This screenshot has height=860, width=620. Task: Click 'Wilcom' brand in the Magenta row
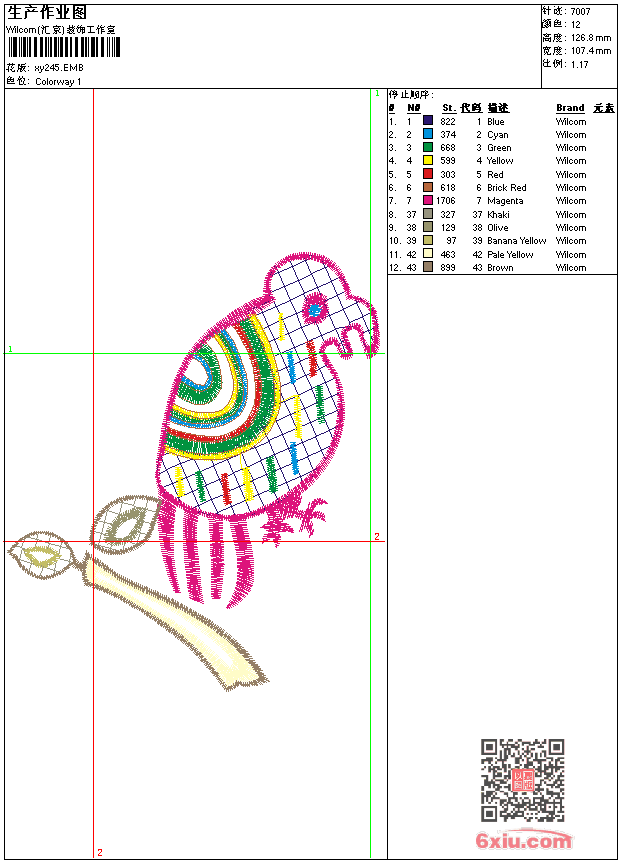(x=571, y=201)
